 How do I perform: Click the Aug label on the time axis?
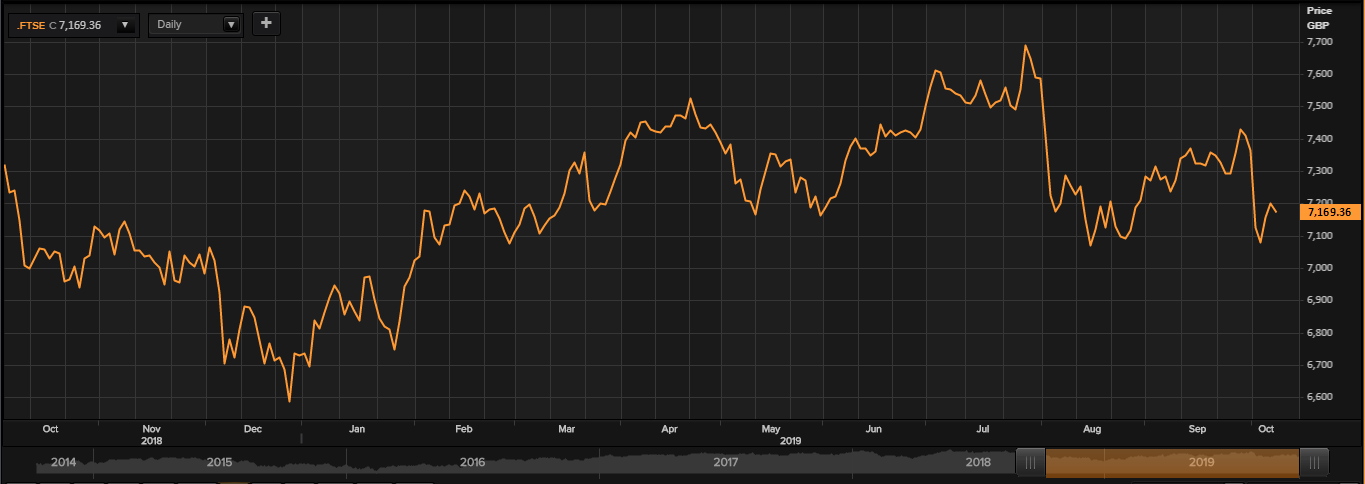coord(1092,429)
